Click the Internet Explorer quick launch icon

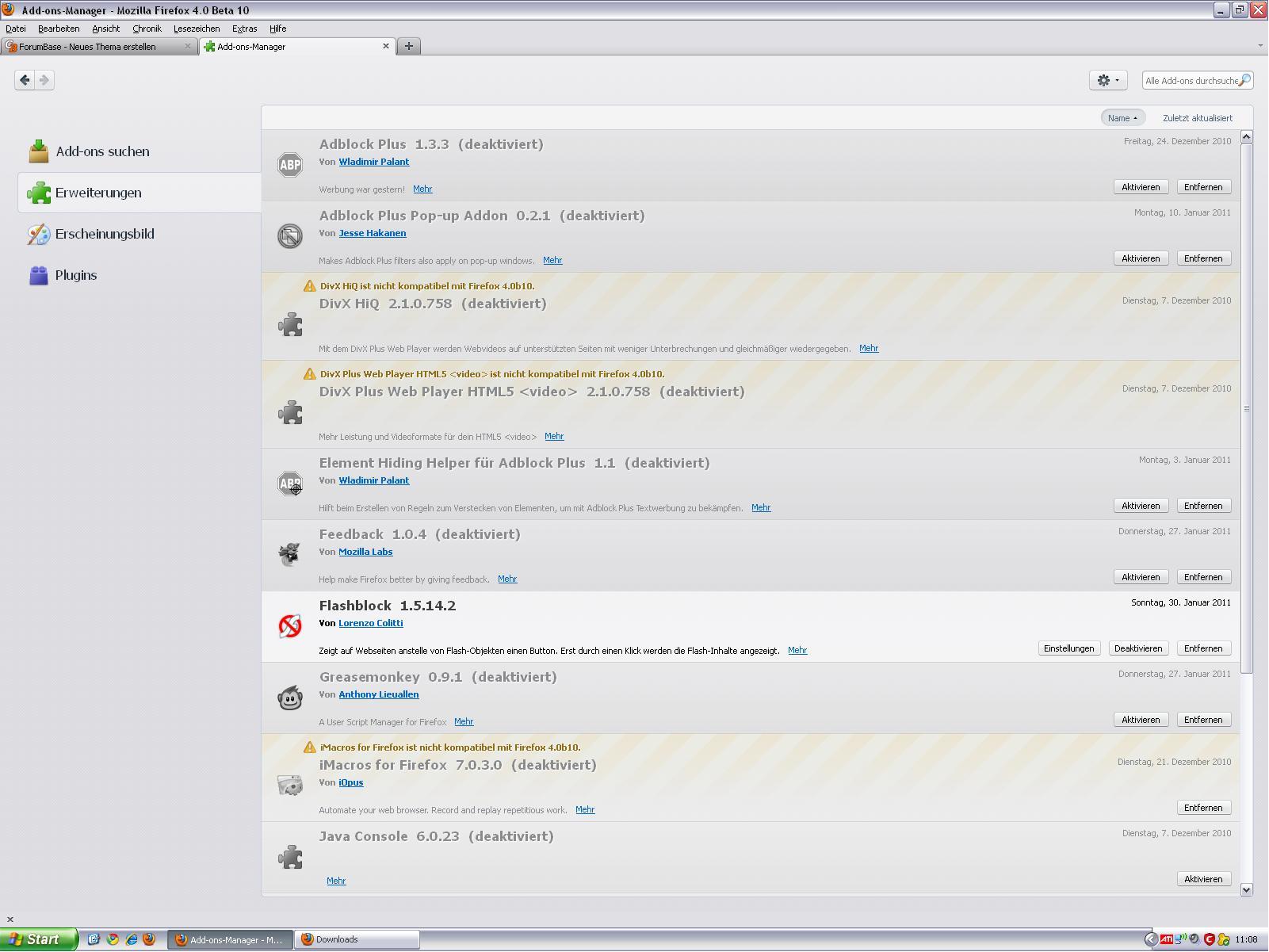(131, 939)
